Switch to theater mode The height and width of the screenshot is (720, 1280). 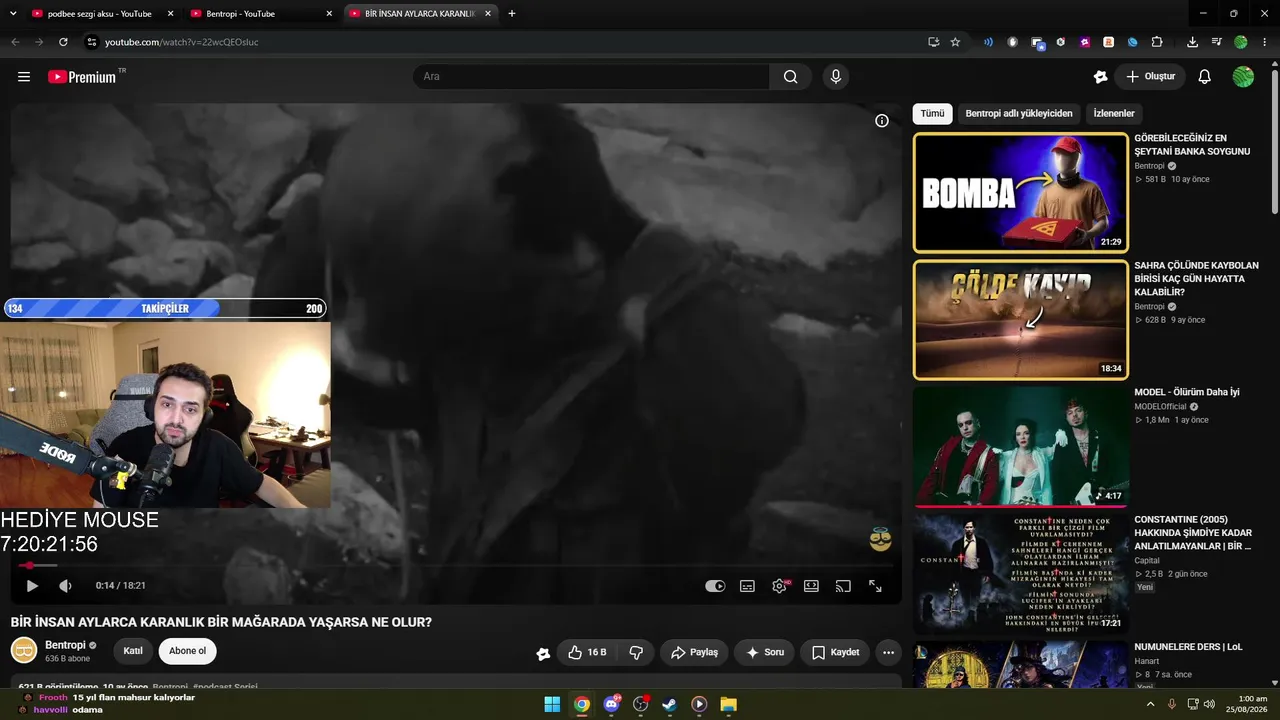[x=811, y=586]
